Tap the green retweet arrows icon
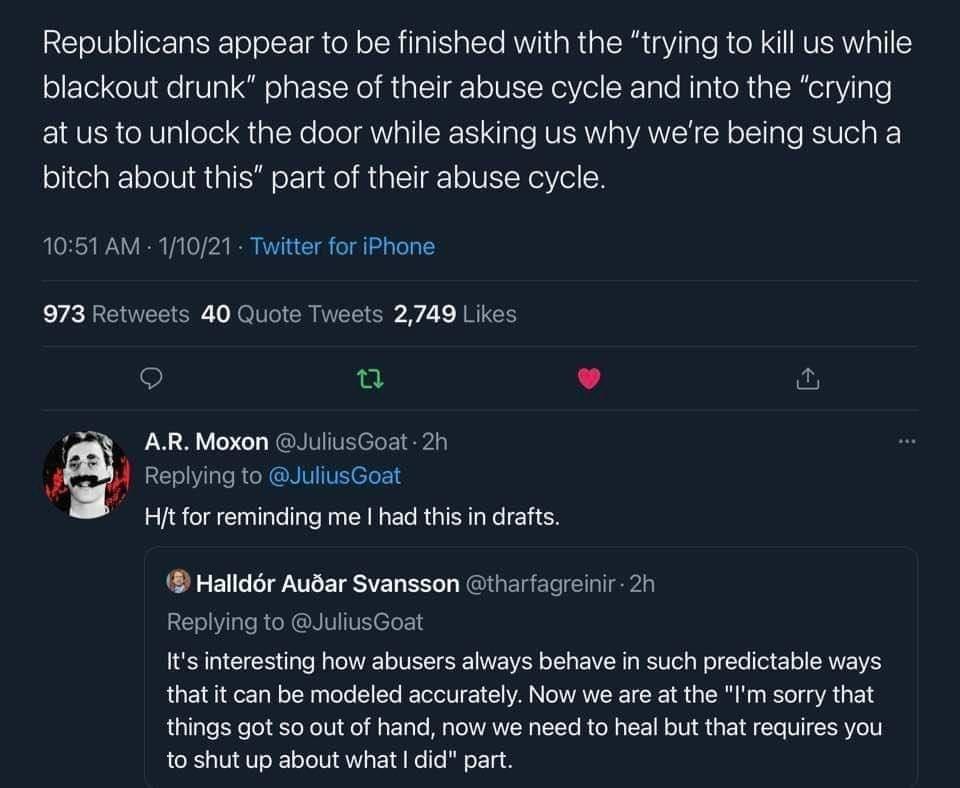 [x=370, y=379]
